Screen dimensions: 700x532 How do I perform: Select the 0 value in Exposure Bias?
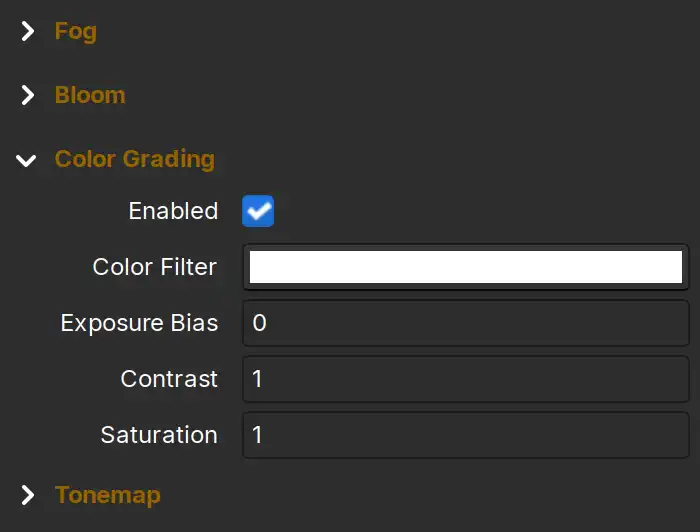(259, 323)
